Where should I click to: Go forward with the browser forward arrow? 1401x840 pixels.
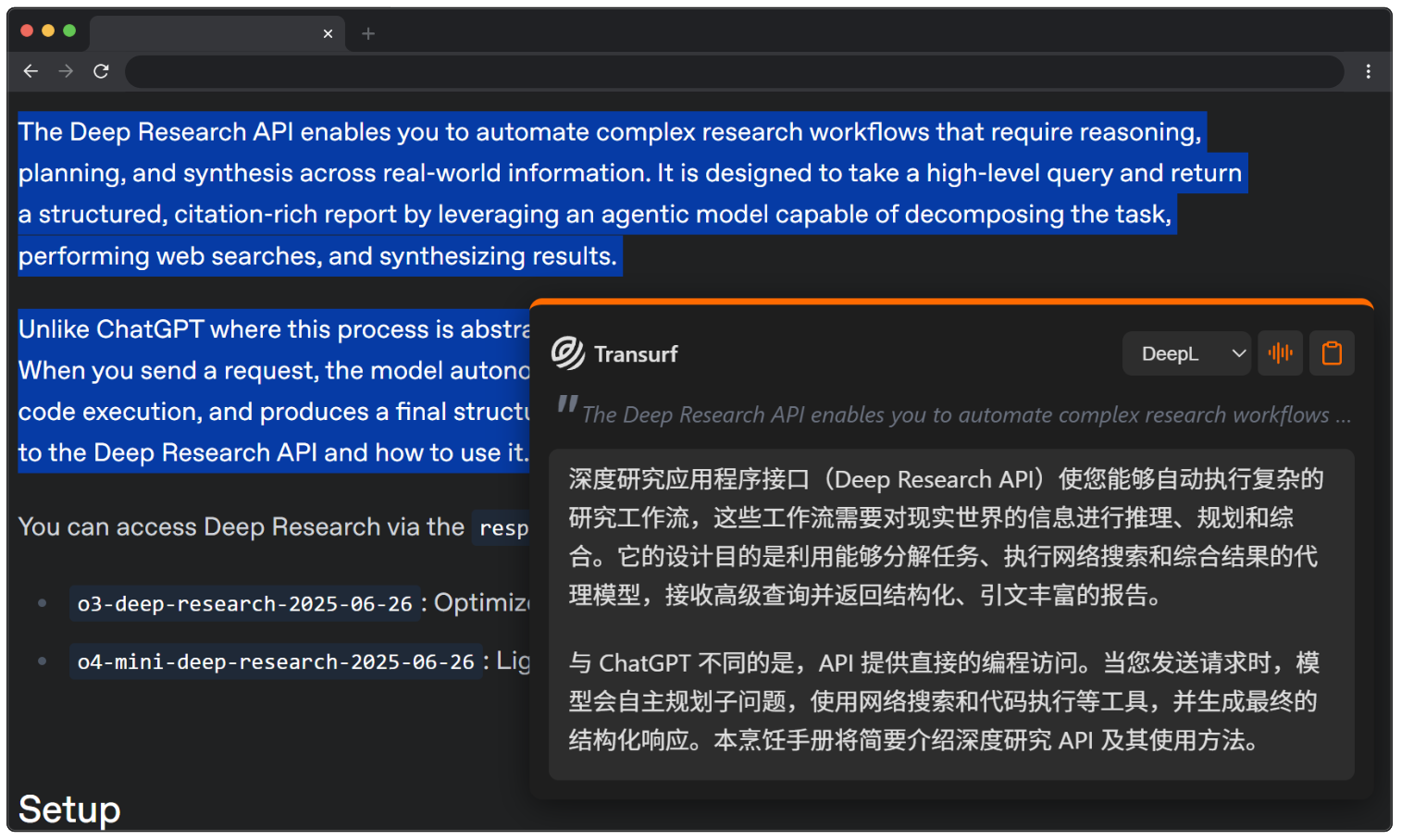(66, 71)
